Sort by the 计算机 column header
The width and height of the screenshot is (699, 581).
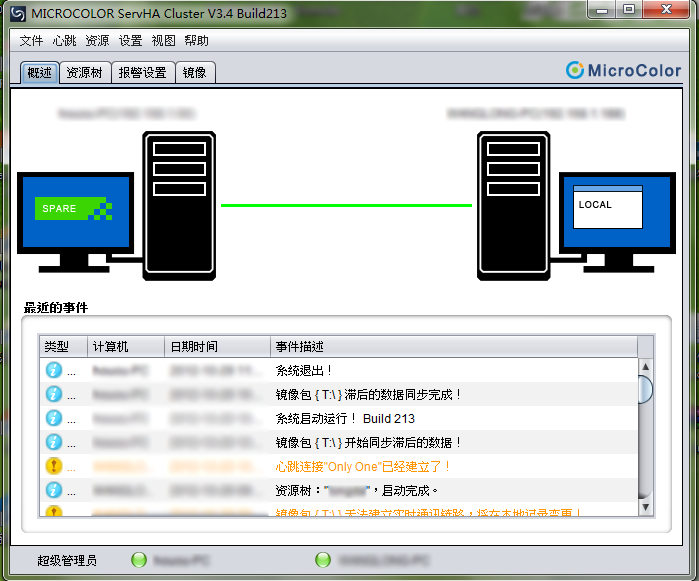pos(126,346)
